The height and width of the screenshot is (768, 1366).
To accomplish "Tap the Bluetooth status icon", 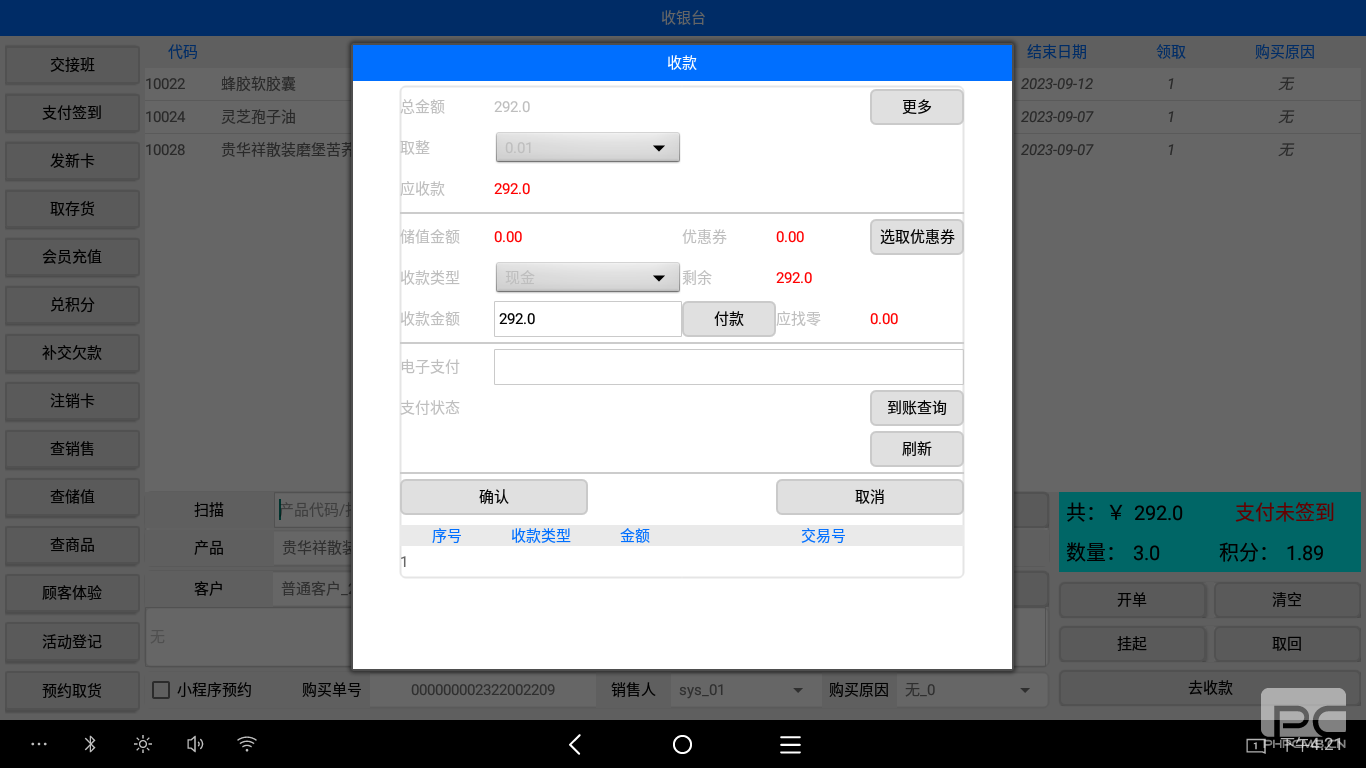I will (89, 744).
